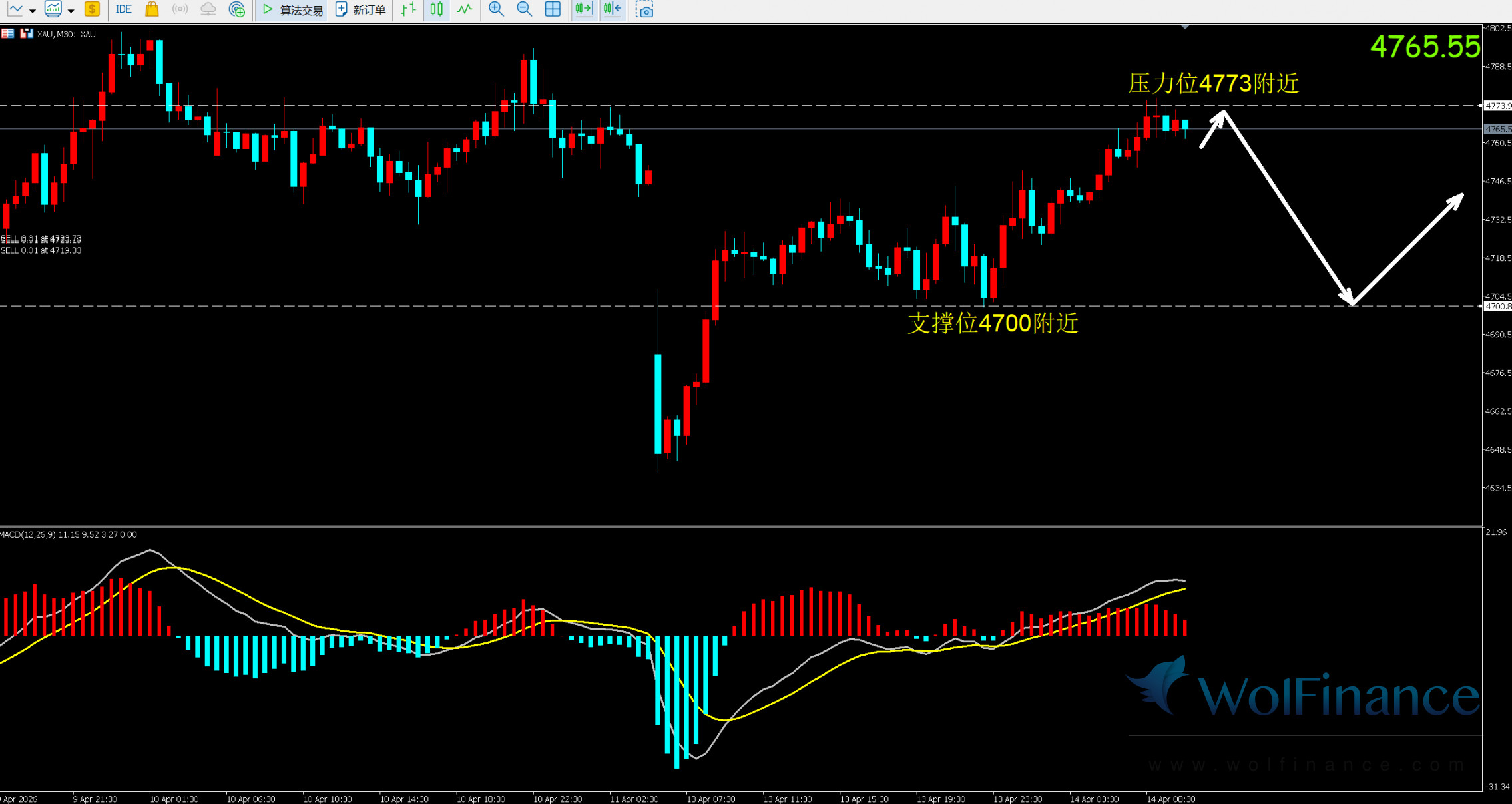Switch chart to bar chart mode
1512x804 pixels.
[409, 9]
